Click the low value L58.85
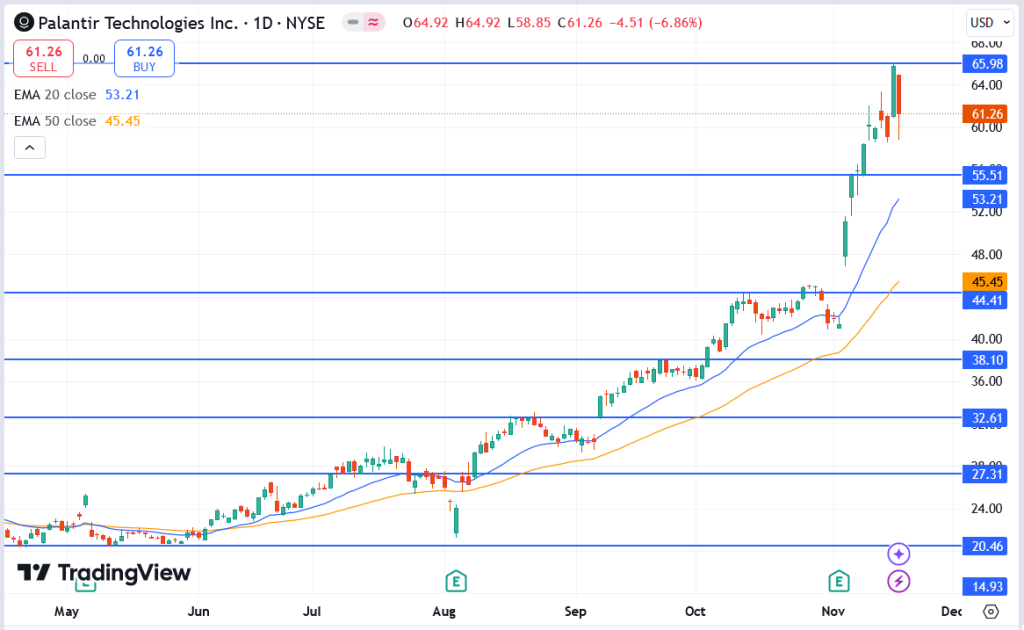 (x=529, y=23)
